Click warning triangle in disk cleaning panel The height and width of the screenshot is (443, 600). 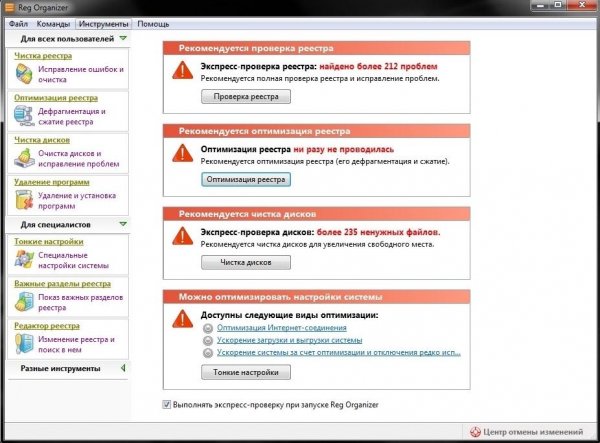click(x=183, y=236)
